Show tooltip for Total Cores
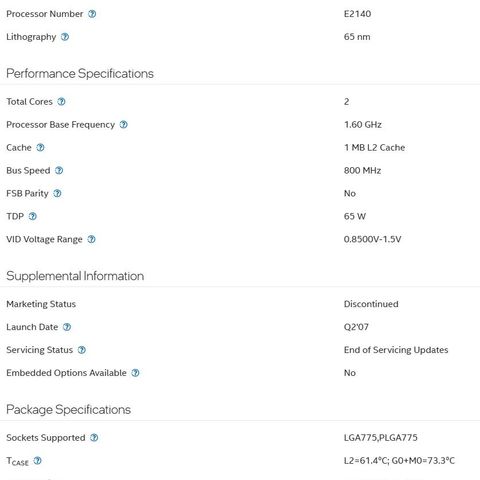 pos(61,101)
